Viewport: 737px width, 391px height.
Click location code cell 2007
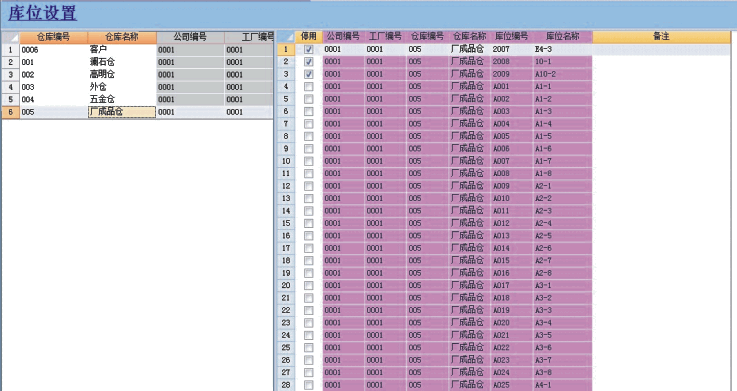512,49
